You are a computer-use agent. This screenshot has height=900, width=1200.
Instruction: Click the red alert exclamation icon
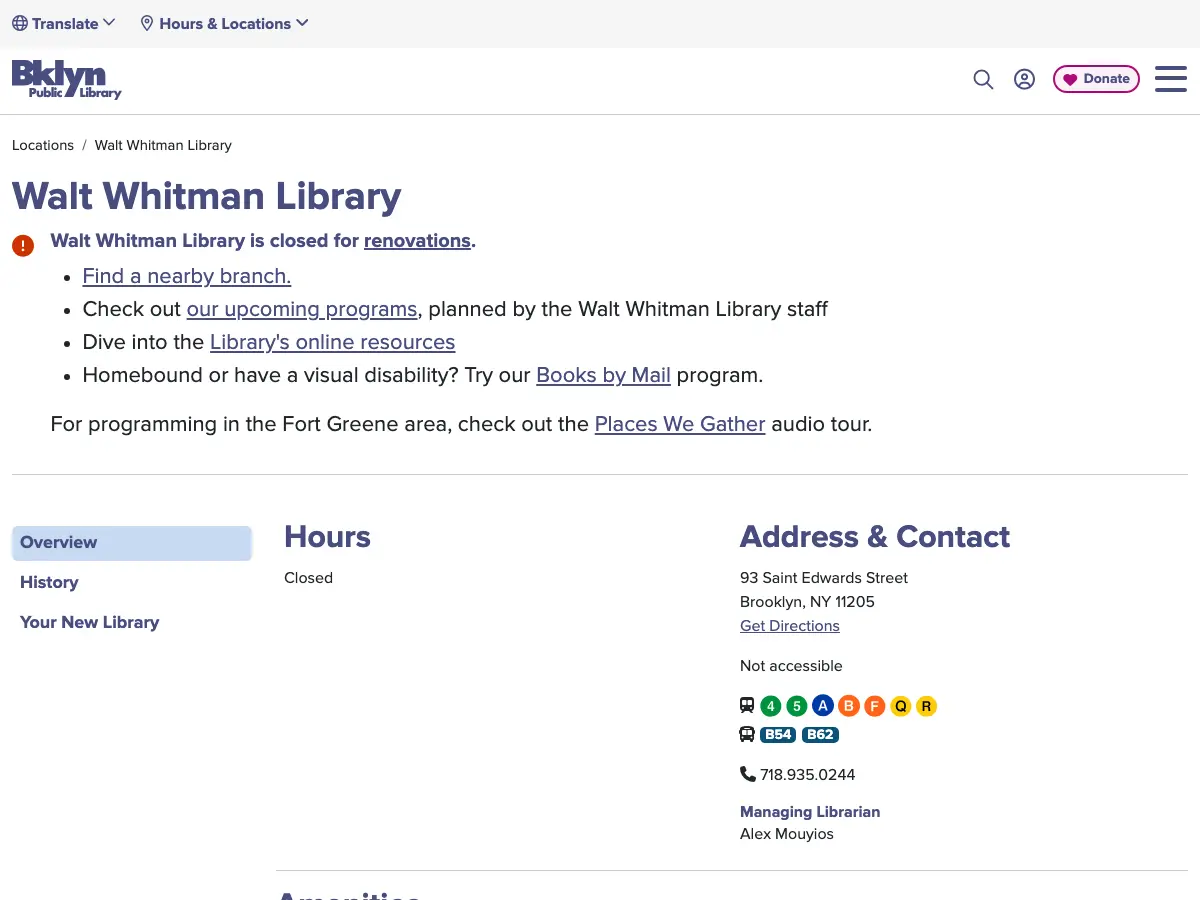[x=23, y=245]
